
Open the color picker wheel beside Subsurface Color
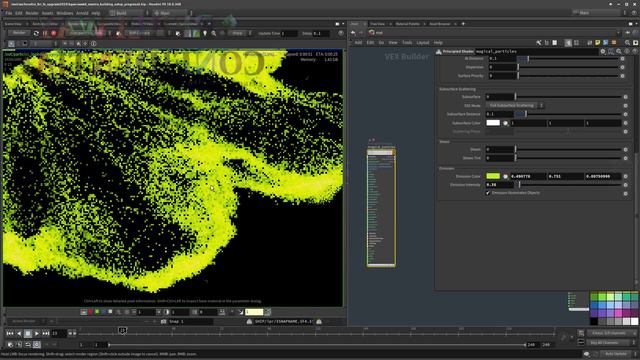pyautogui.click(x=505, y=123)
